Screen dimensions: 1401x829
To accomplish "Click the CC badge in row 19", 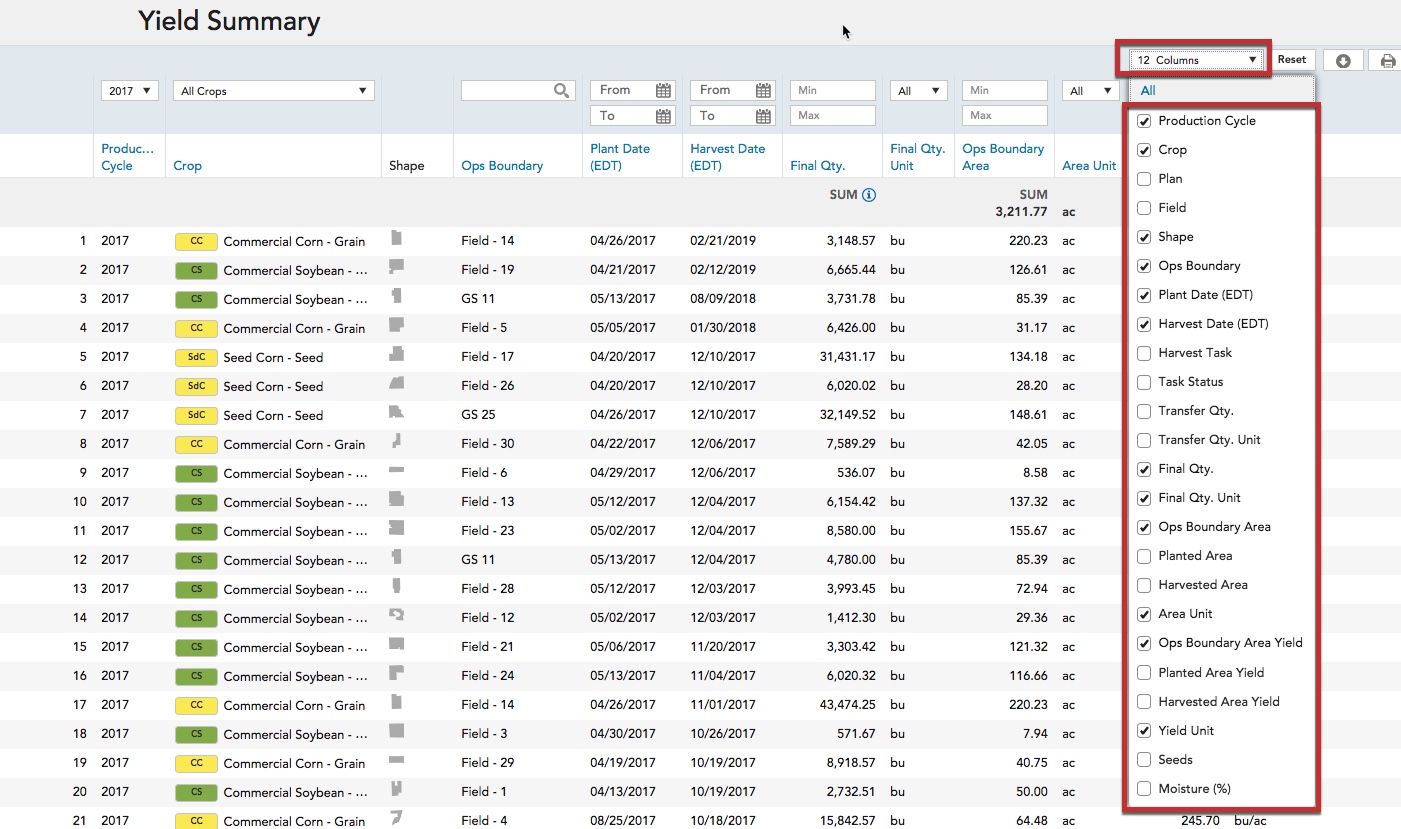I will pyautogui.click(x=196, y=763).
